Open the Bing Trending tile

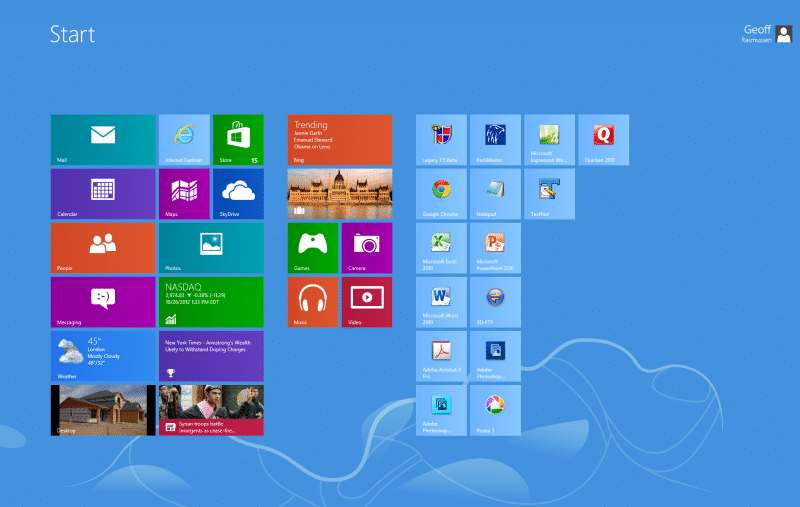click(340, 140)
